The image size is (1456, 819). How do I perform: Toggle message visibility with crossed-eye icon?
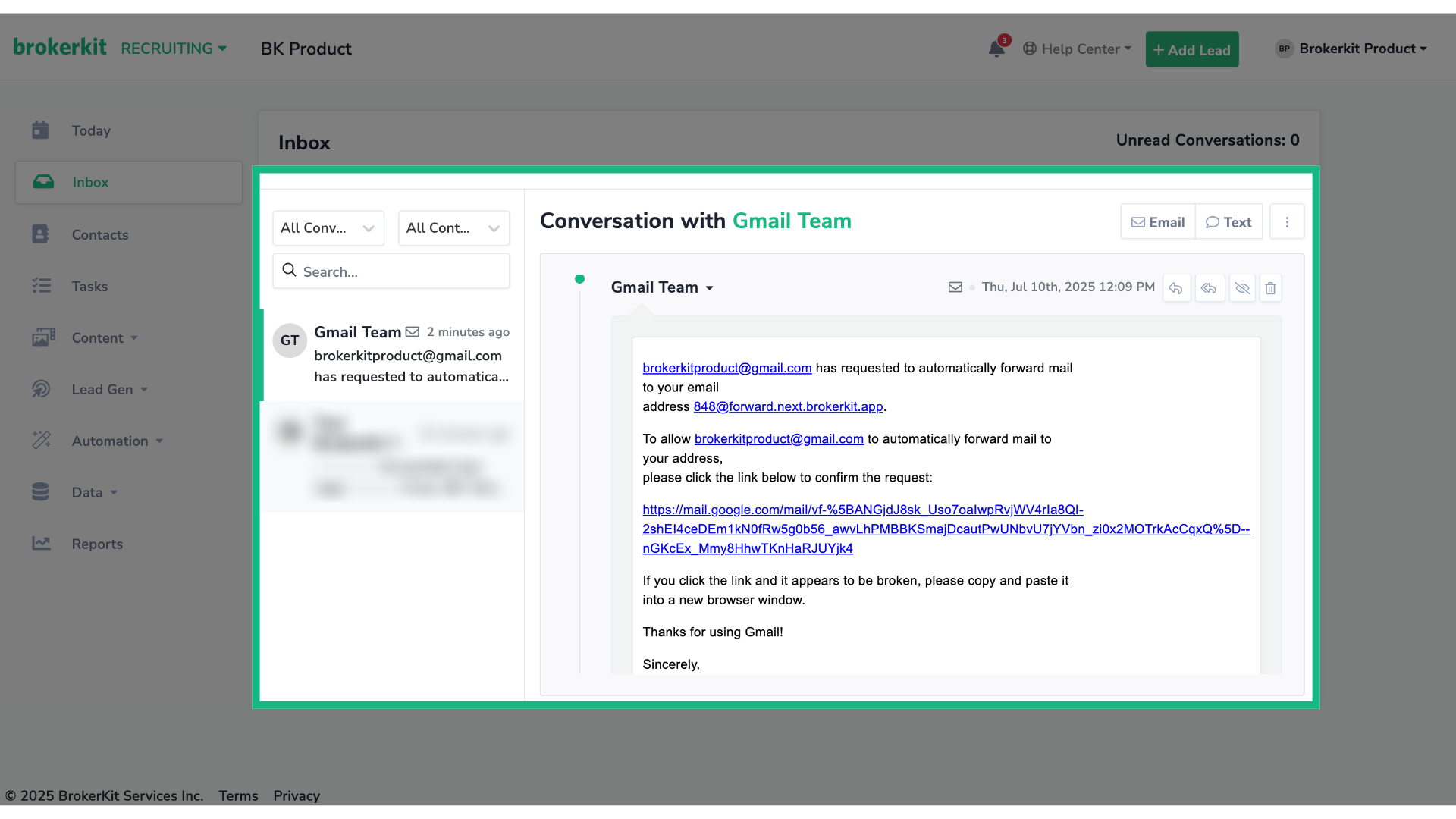coord(1242,288)
